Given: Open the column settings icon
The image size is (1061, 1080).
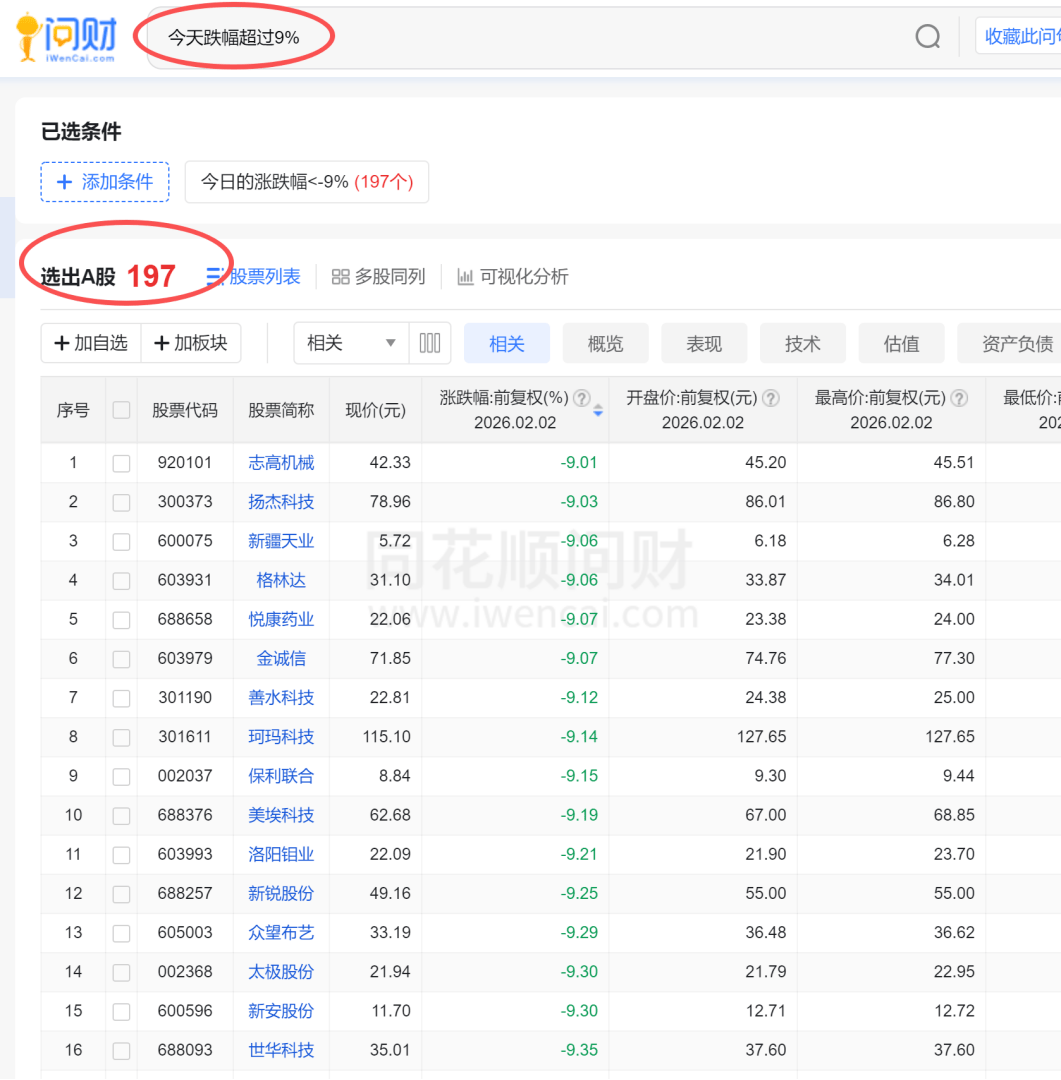Looking at the screenshot, I should (430, 343).
